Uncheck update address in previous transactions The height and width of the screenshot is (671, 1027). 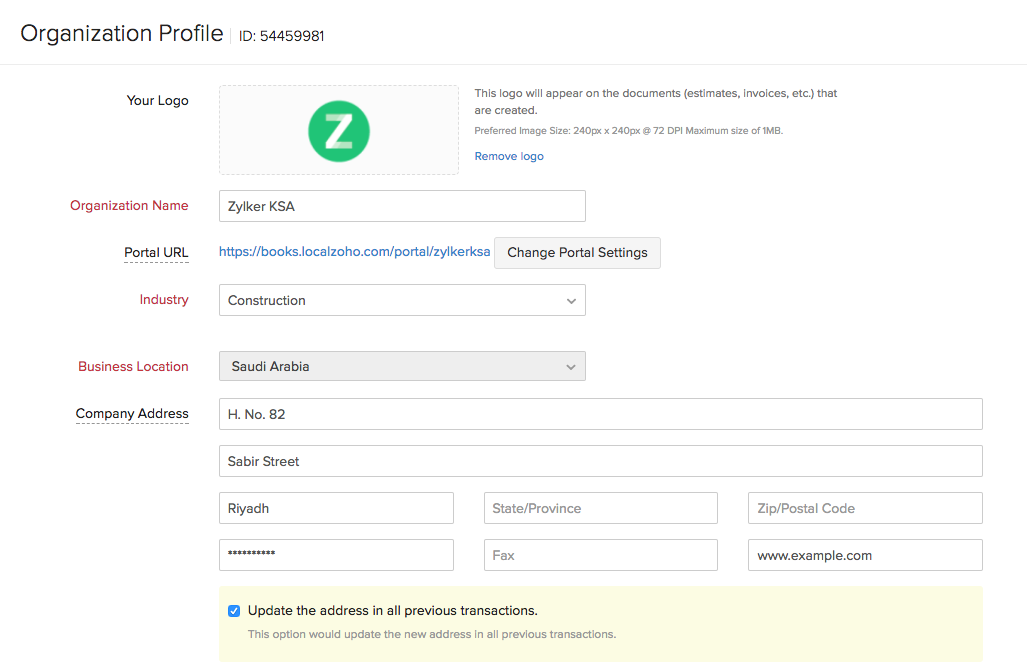234,611
